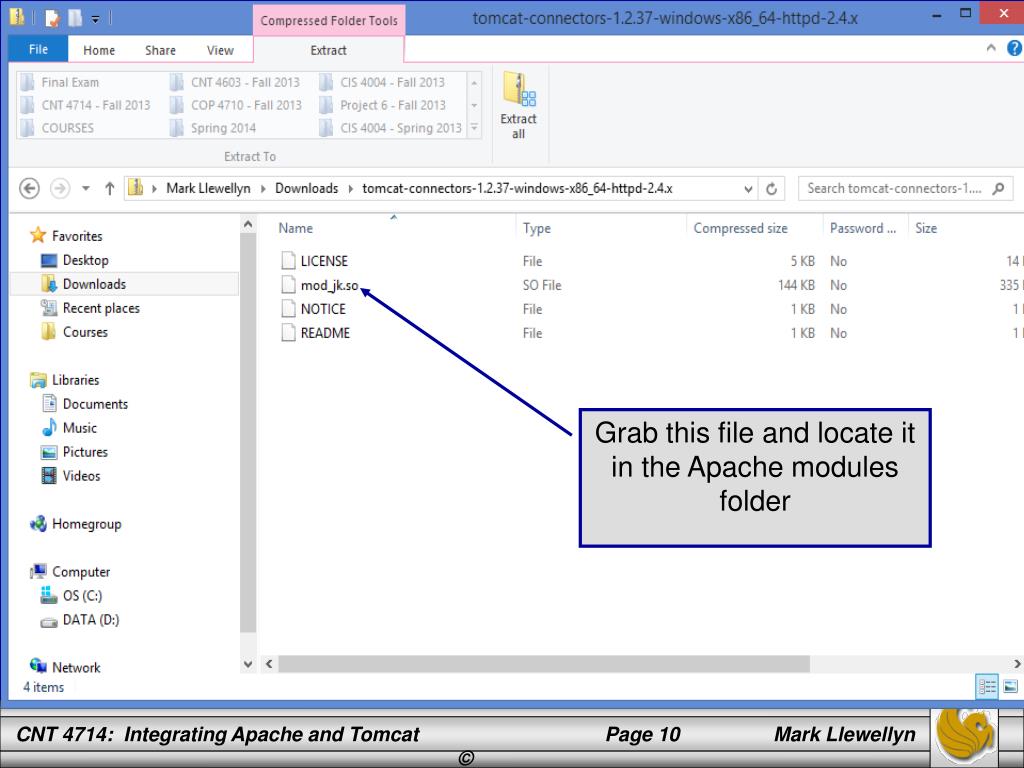The height and width of the screenshot is (768, 1024).
Task: Click the search magnifier icon
Action: point(998,189)
